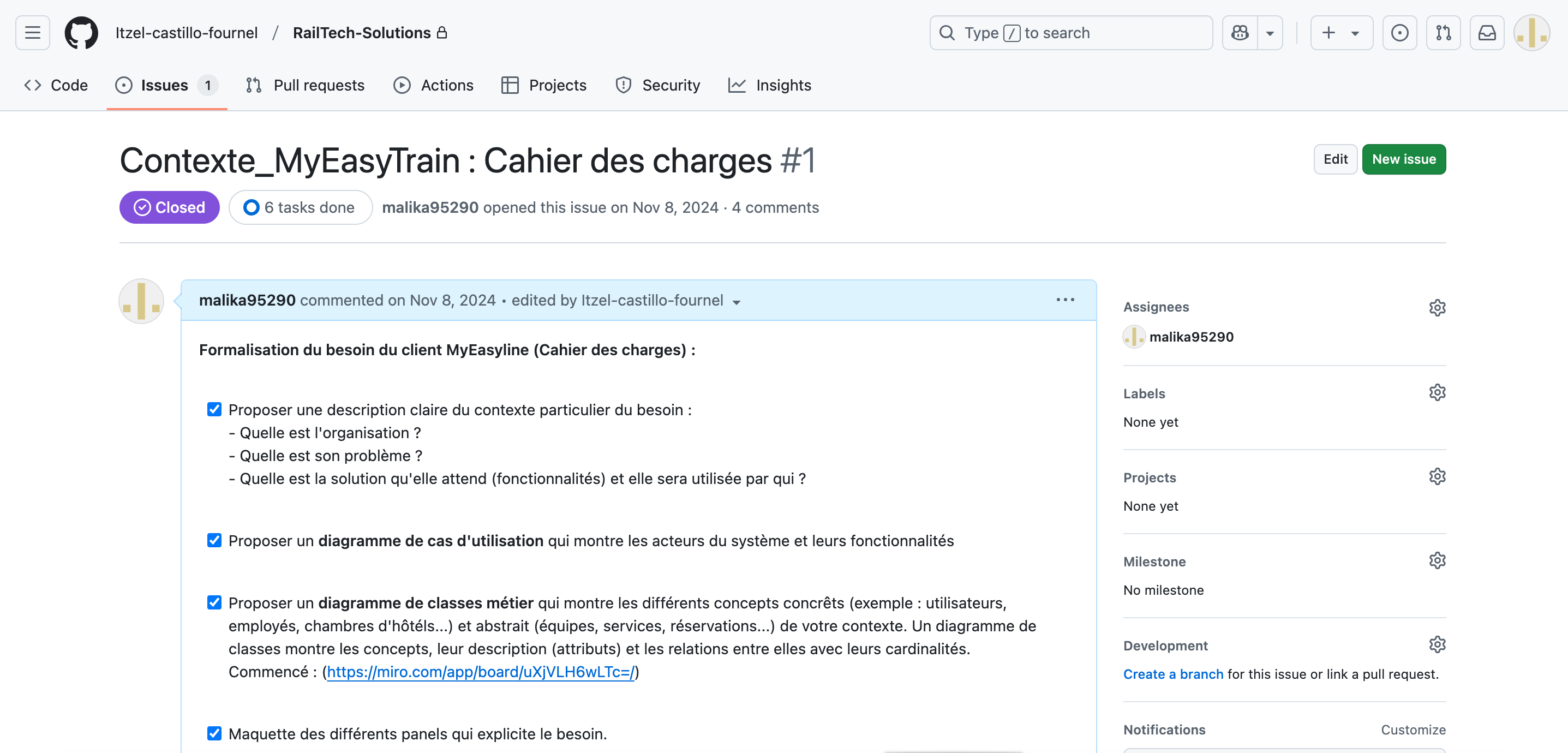Open the global issues icon in header
Screen dimensions: 1568x753
(1399, 33)
